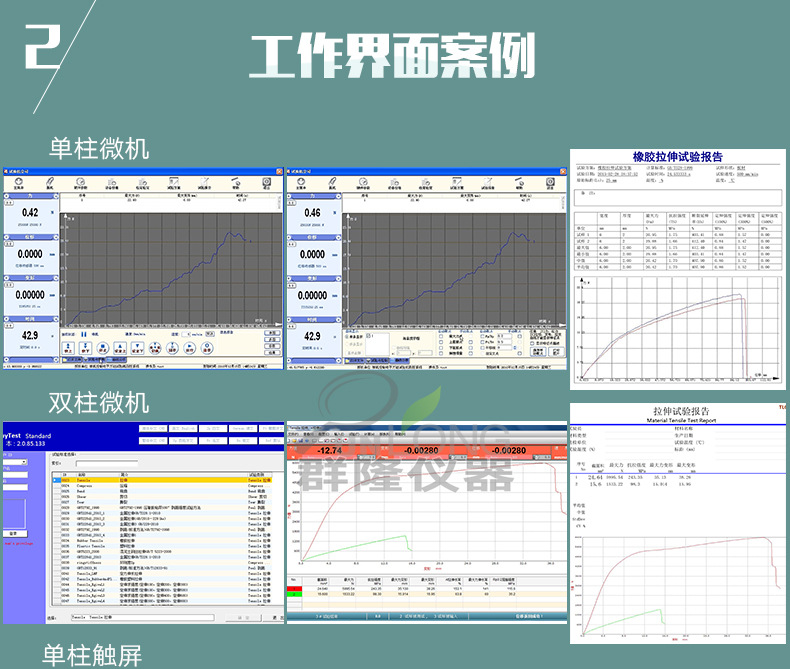Viewport: 790px width, 669px height.
Task: Collapse the time panel showing 42.9 in 0.46 window
Action: [x=338, y=320]
